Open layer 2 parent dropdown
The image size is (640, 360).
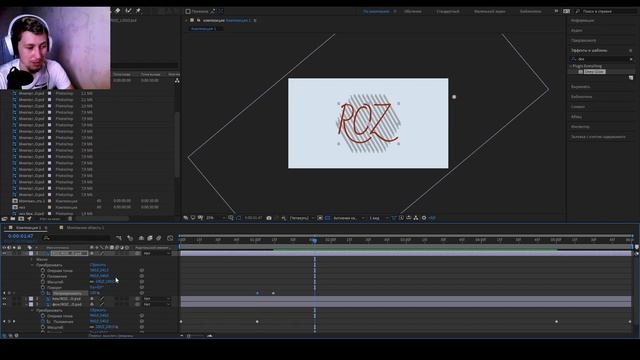157,299
